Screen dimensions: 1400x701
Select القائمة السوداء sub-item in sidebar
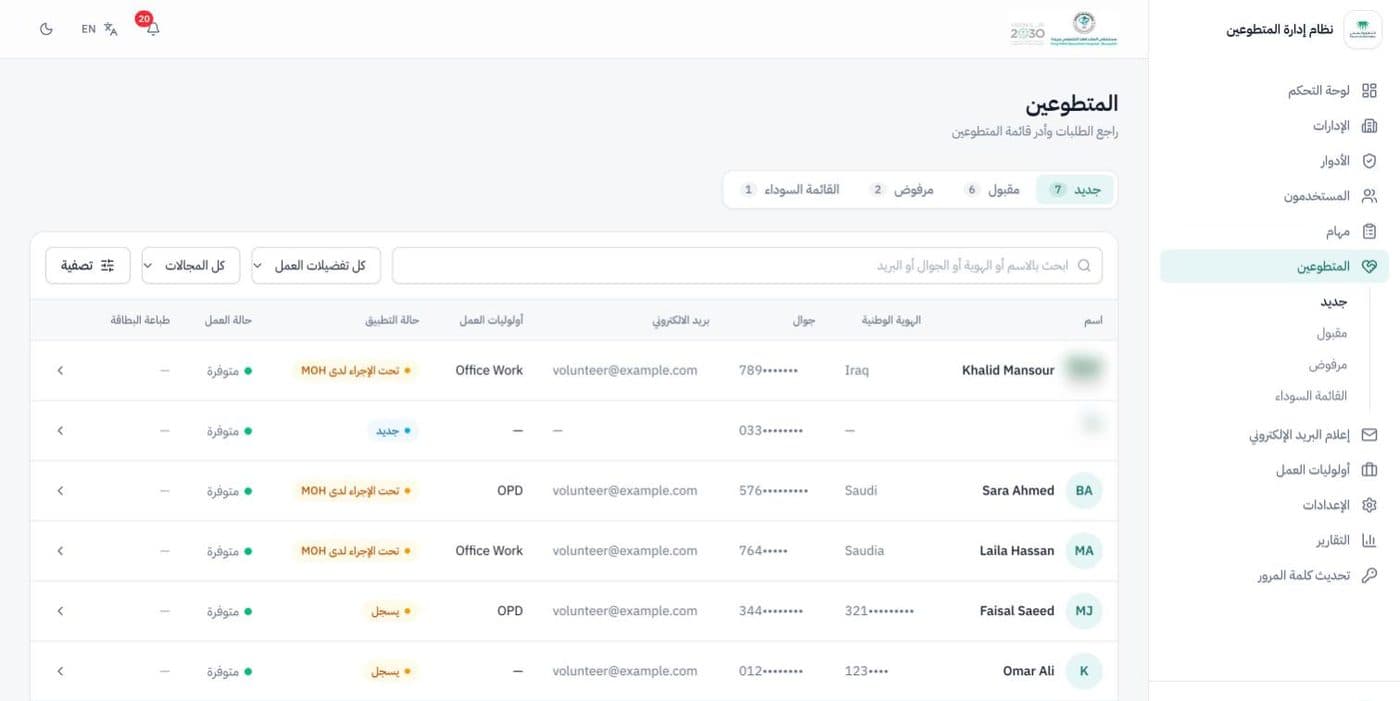[x=1310, y=395]
